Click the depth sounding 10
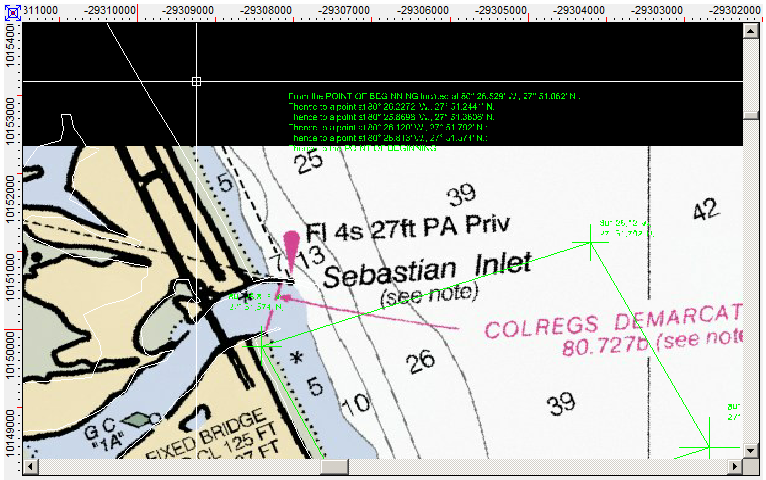This screenshot has width=766, height=480. click(x=356, y=404)
